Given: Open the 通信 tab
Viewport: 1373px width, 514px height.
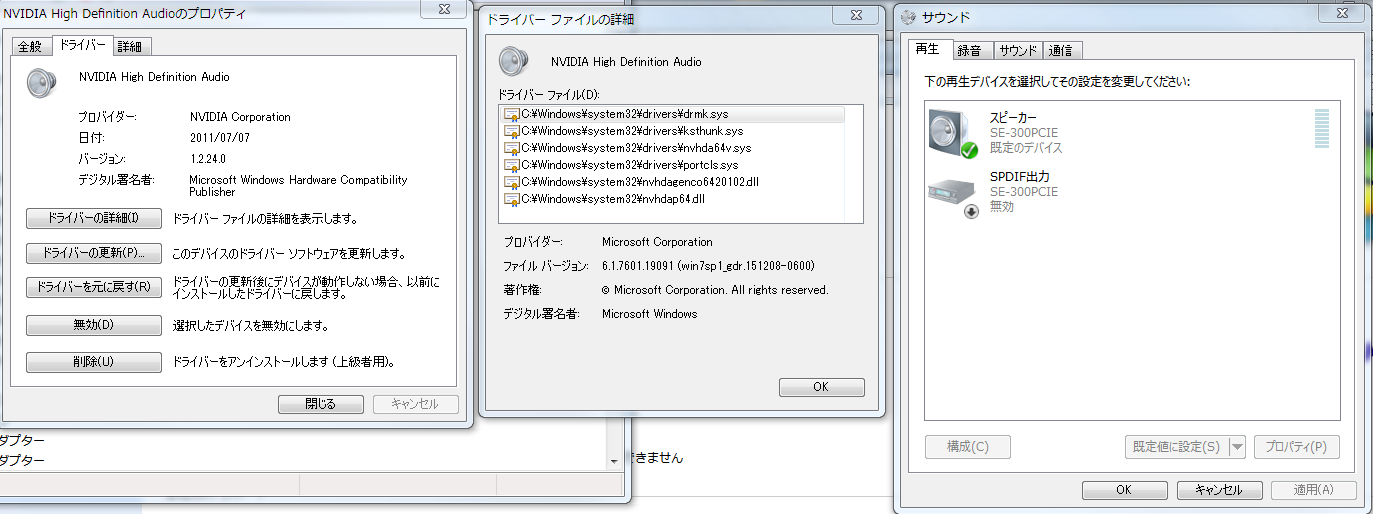Looking at the screenshot, I should click(1063, 51).
